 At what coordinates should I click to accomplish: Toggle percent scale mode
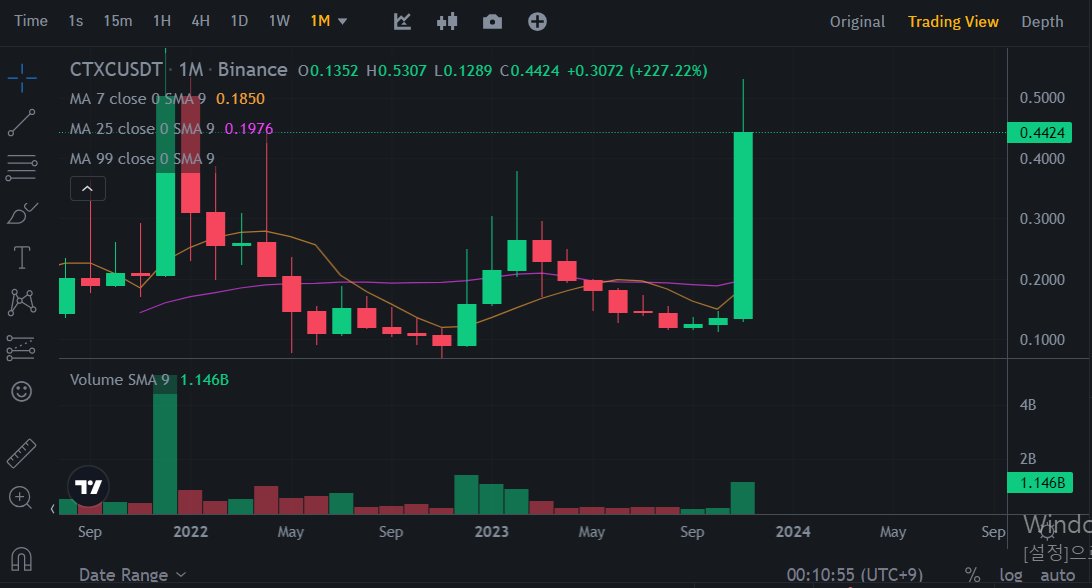972,575
